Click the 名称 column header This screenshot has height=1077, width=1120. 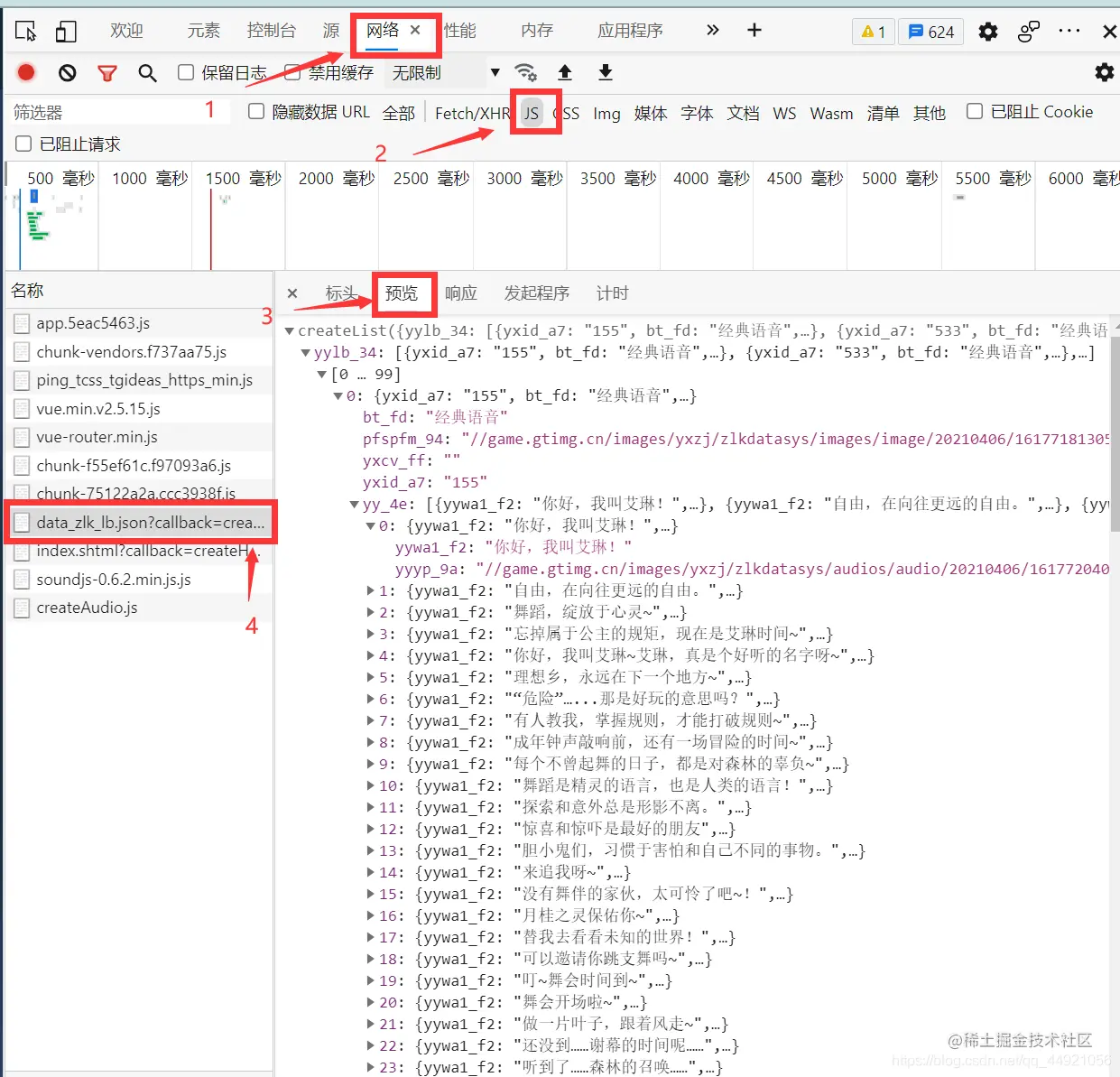pyautogui.click(x=141, y=290)
